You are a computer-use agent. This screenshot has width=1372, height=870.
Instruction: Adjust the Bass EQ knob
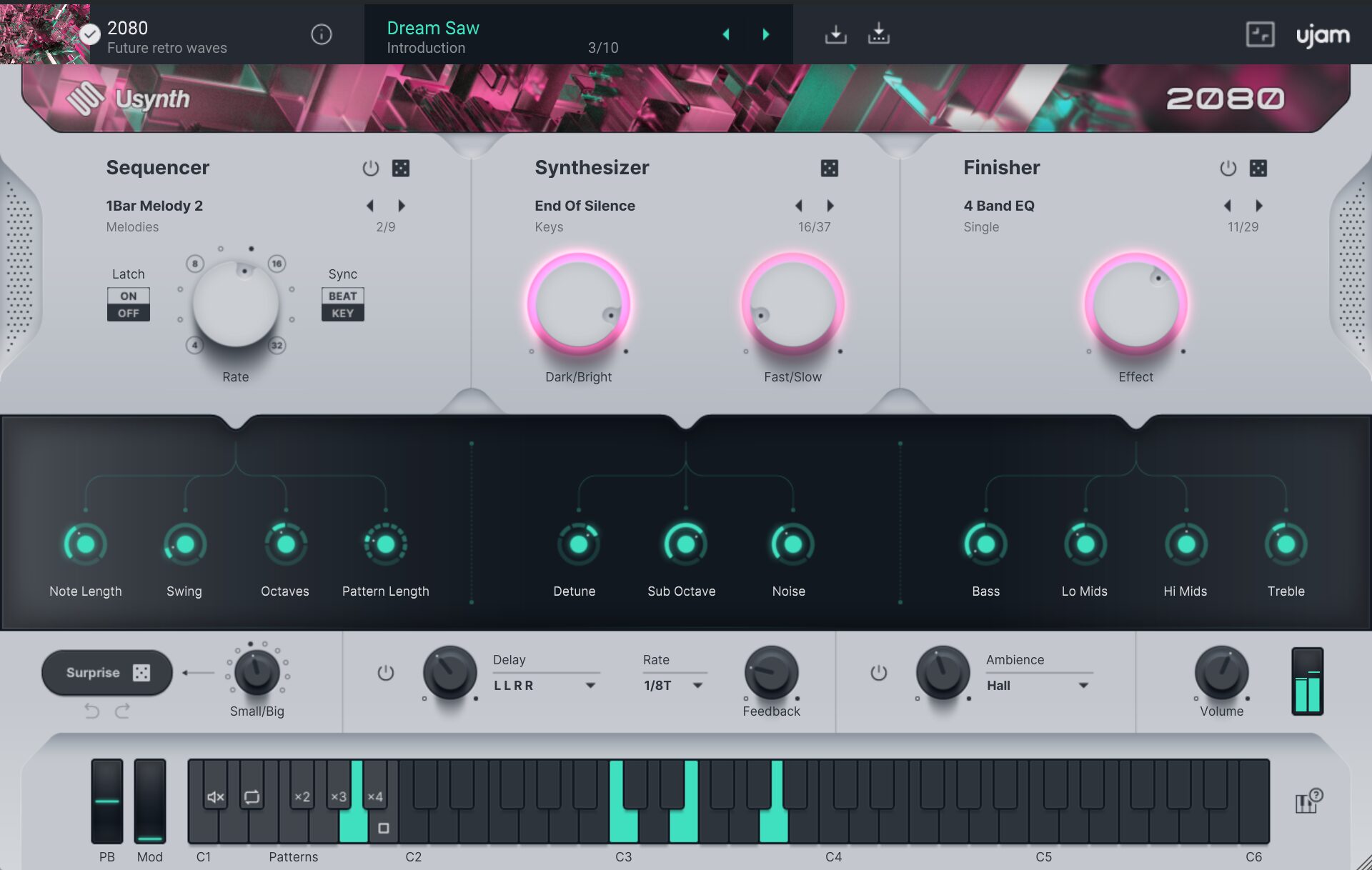986,544
